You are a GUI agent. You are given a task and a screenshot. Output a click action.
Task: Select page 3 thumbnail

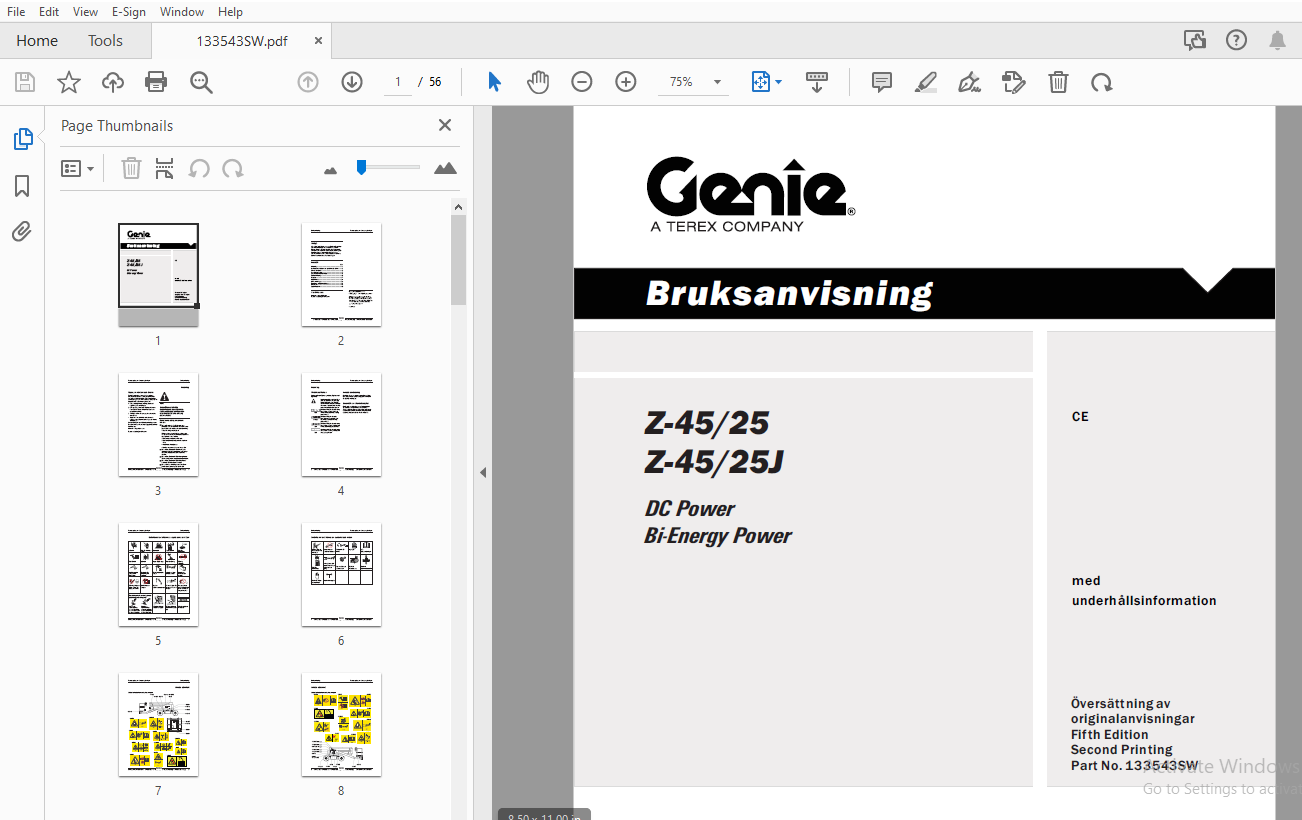(158, 425)
